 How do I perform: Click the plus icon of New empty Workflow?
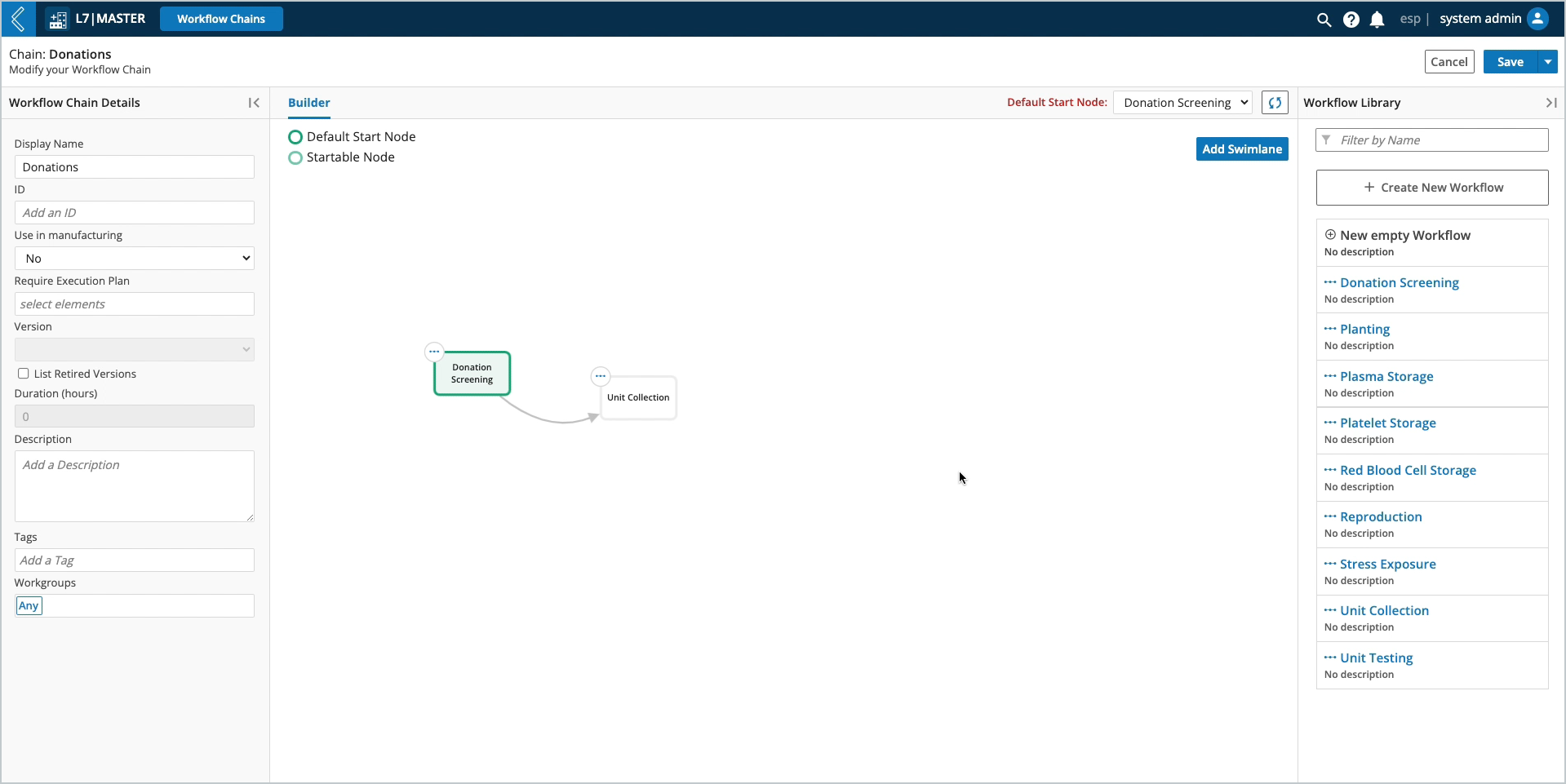1330,235
